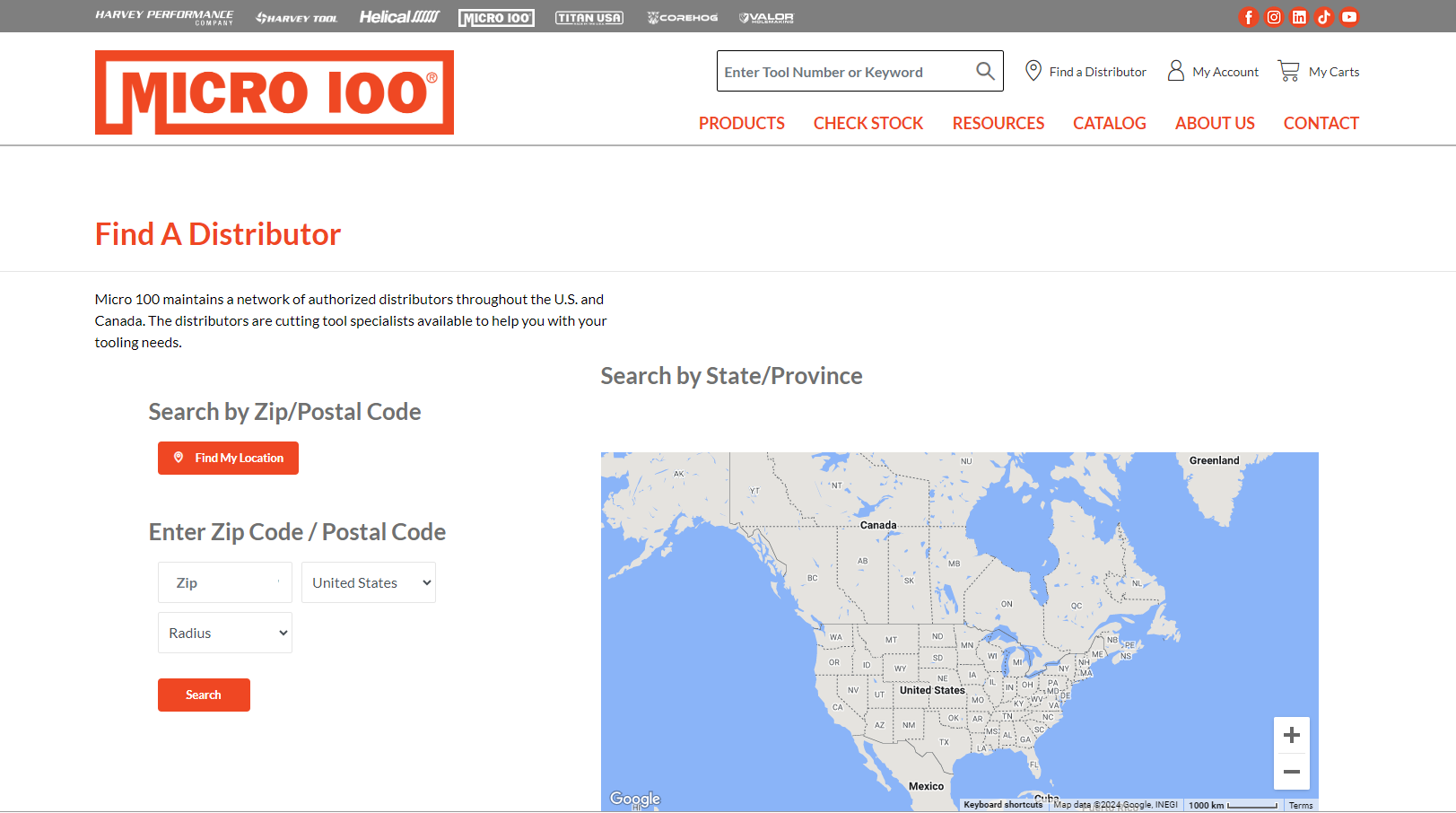Open the Instagram social icon
The width and height of the screenshot is (1456, 813).
coord(1273,17)
